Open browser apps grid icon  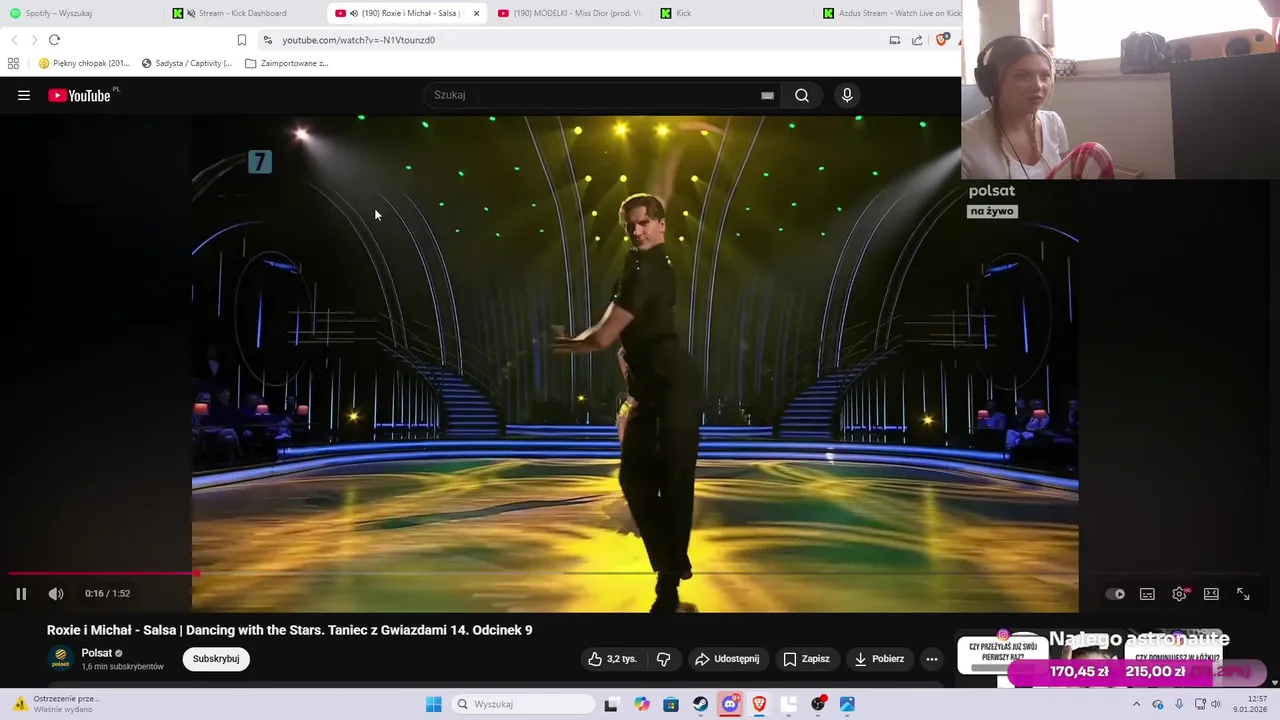13,63
